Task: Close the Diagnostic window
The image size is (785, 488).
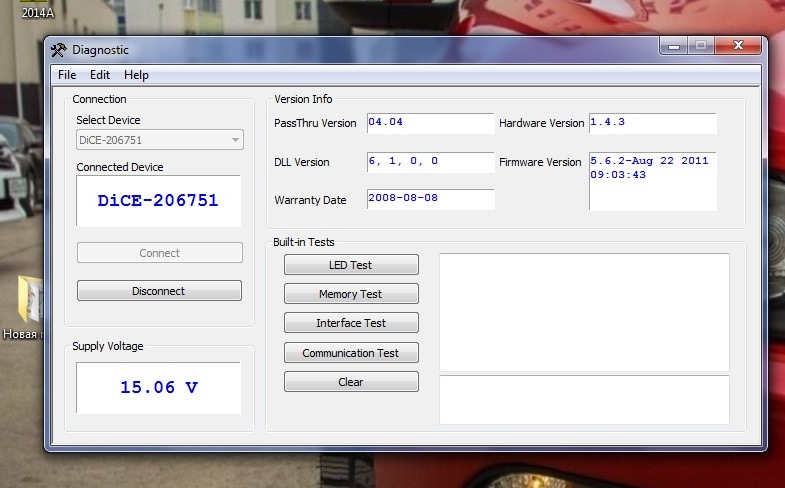Action: click(738, 46)
